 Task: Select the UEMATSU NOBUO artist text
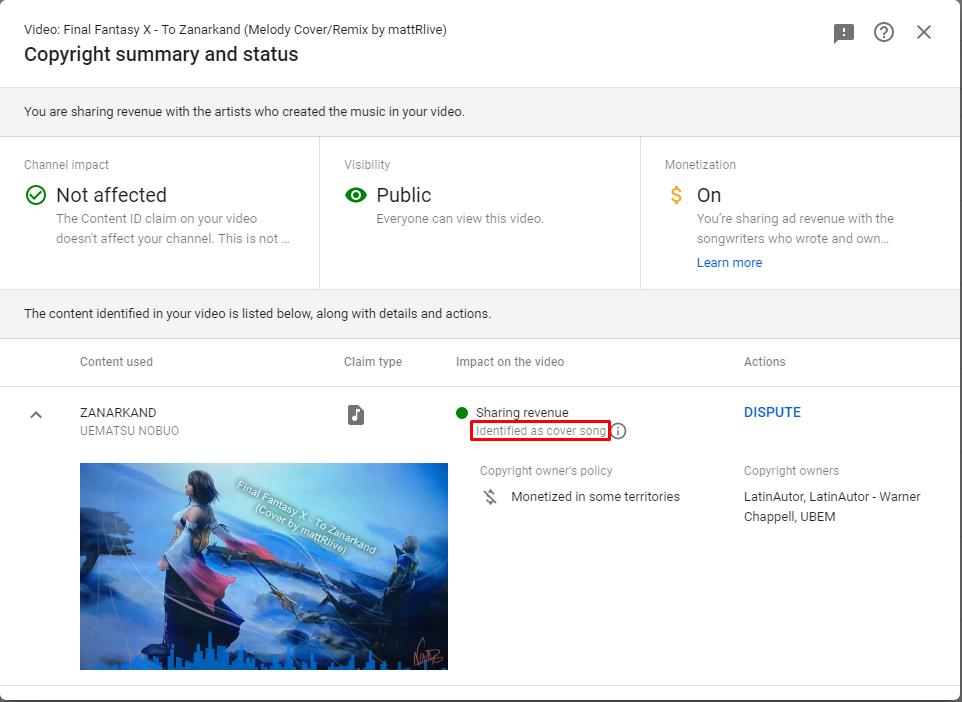(129, 431)
